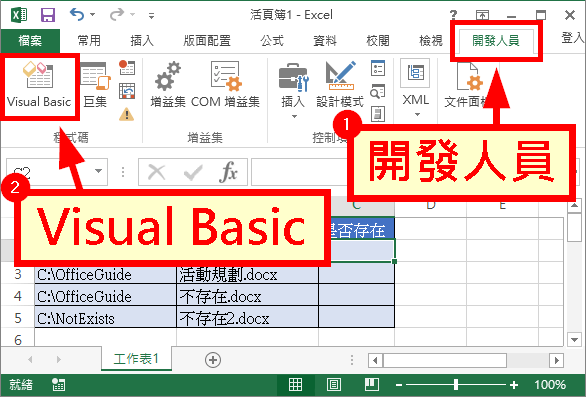Open the Macros (巨集) dialog

[95, 85]
